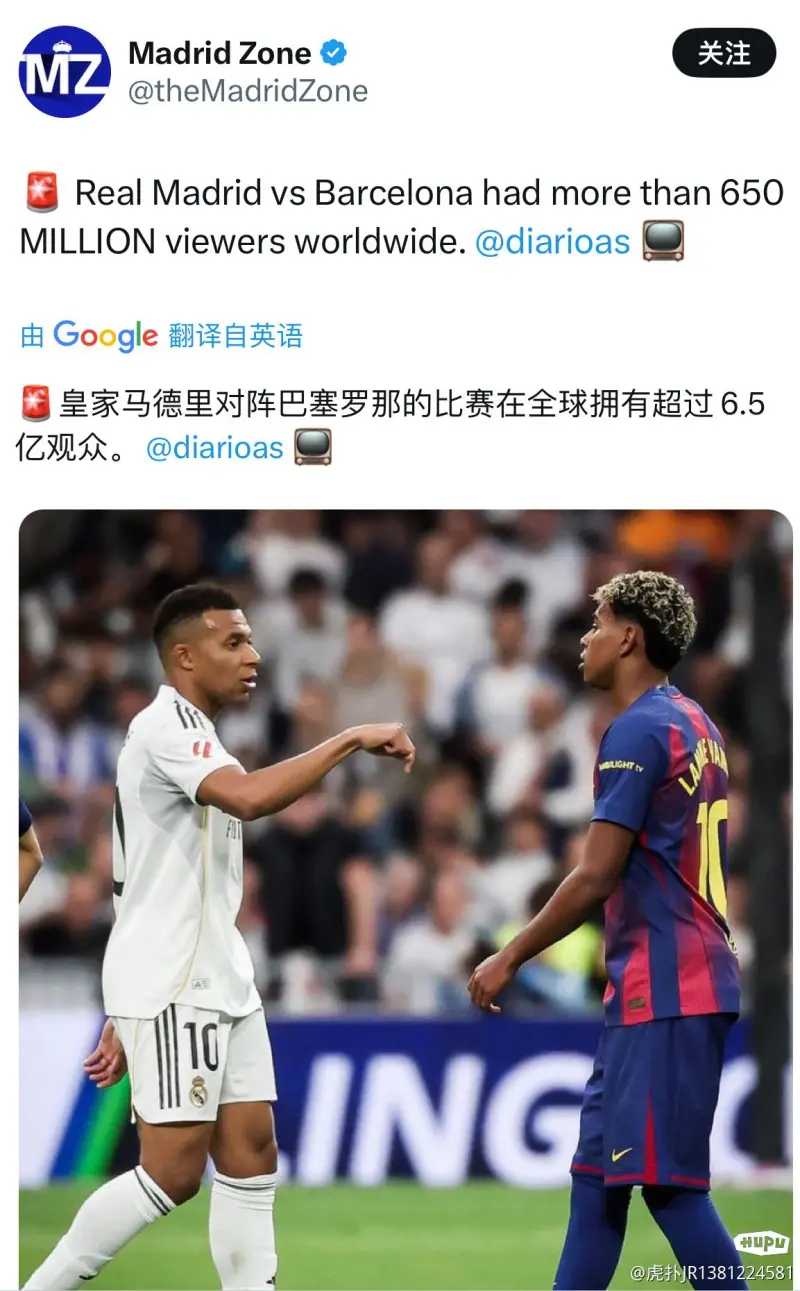The width and height of the screenshot is (800, 1291).
Task: Open the match photo of two players
Action: (x=405, y=900)
